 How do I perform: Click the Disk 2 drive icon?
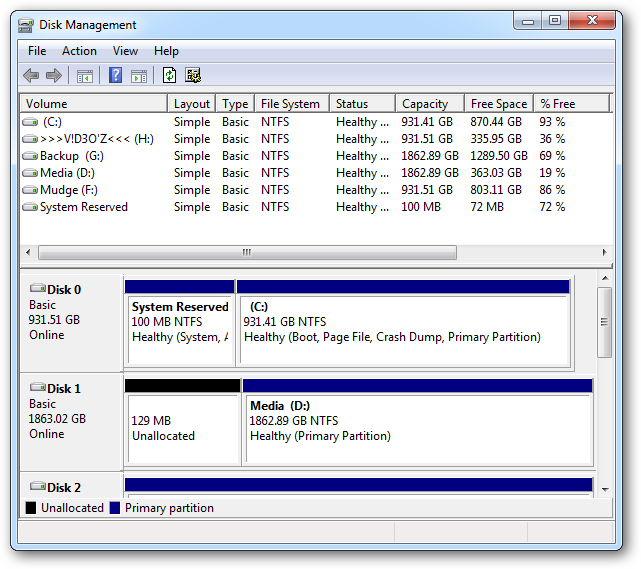tap(38, 486)
